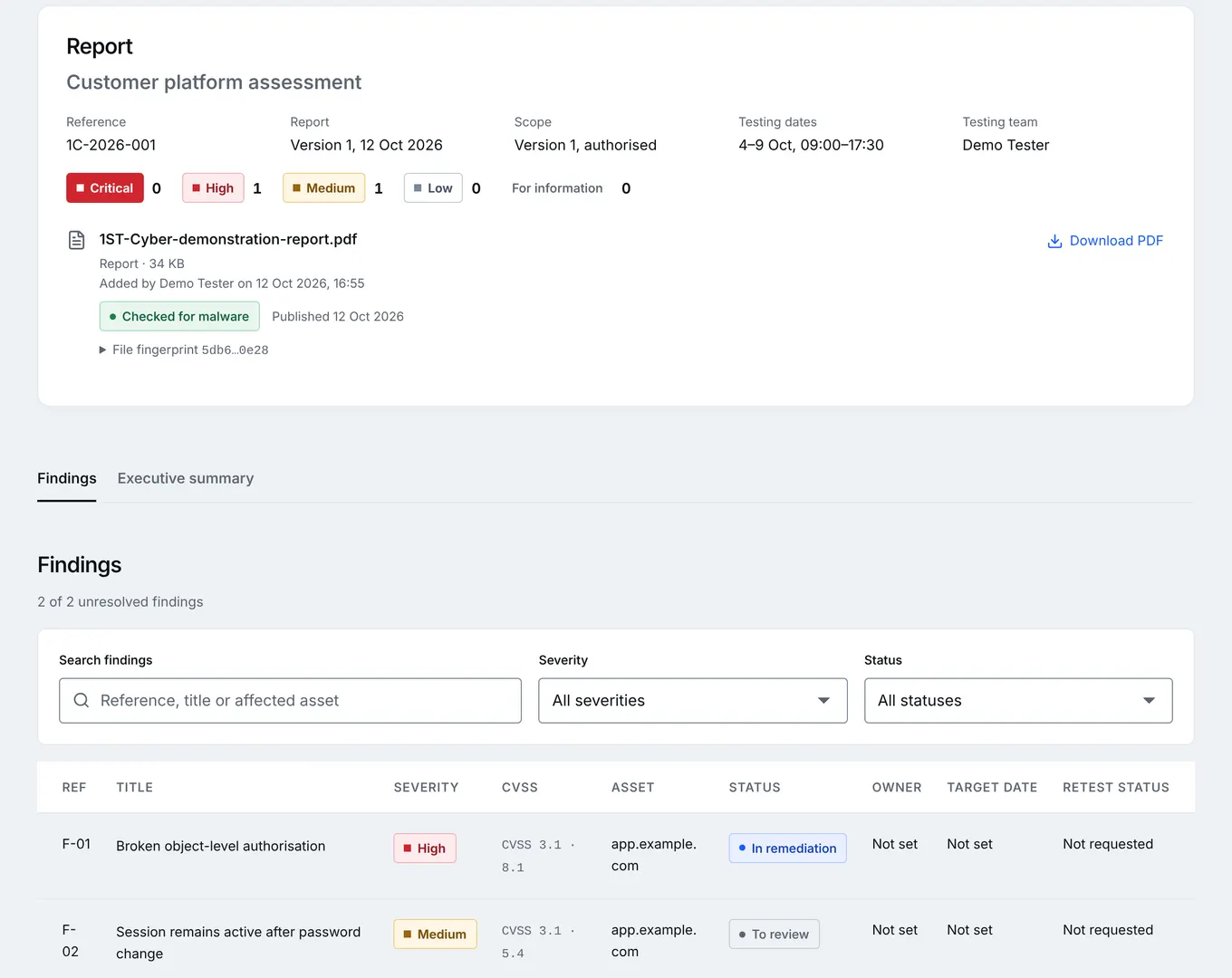The image size is (1232, 978).
Task: Click the ASSET column header
Action: (633, 788)
